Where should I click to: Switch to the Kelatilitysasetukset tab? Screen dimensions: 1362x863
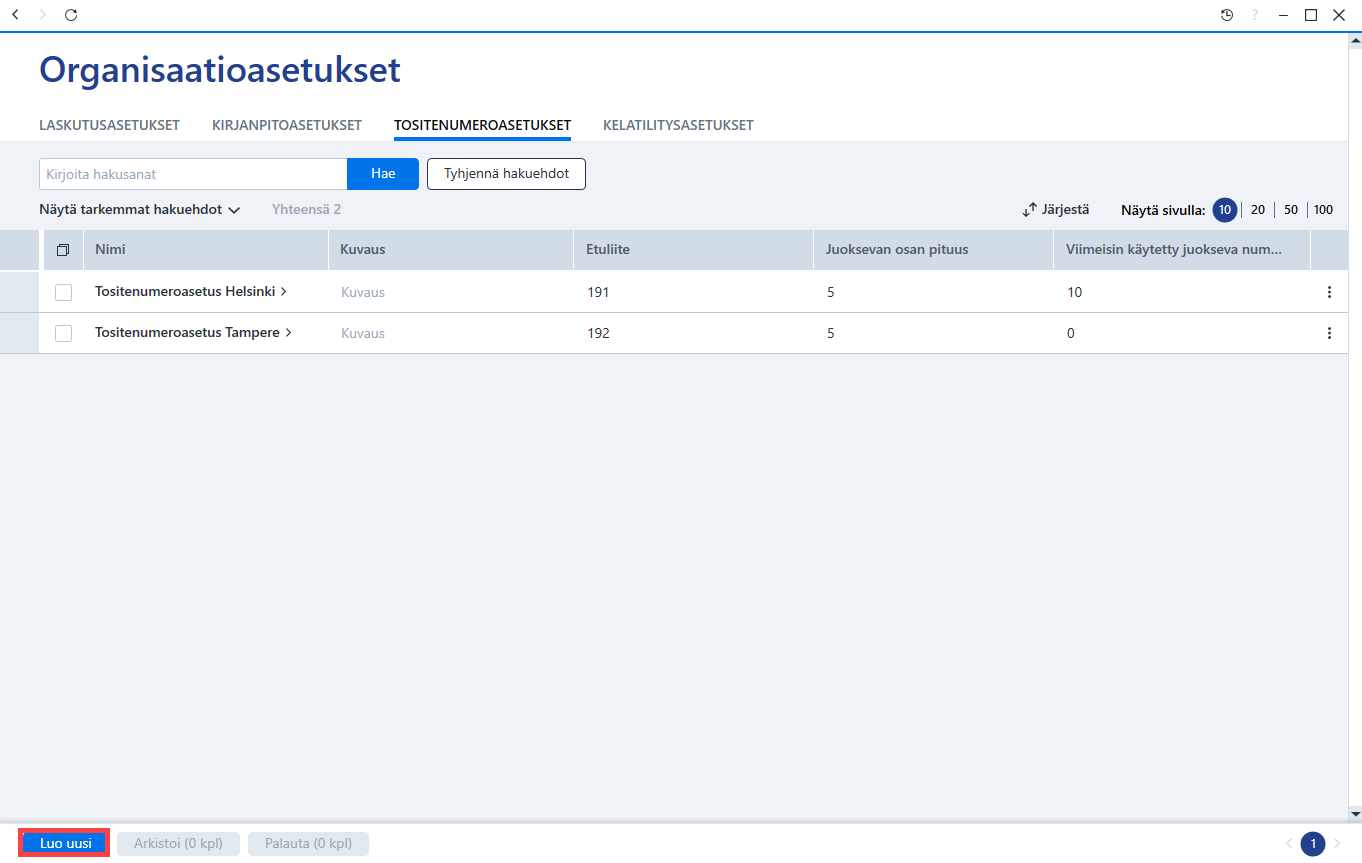click(678, 125)
